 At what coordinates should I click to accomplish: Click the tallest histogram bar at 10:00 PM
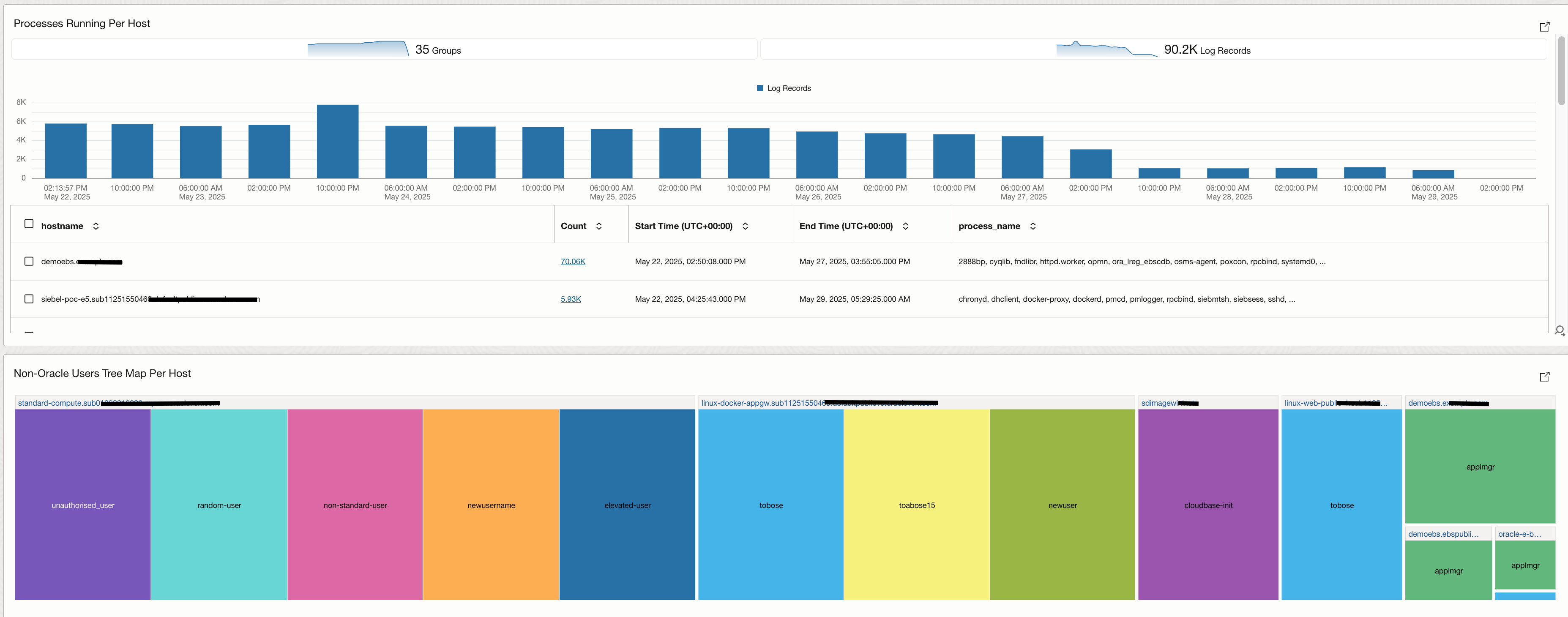tap(337, 141)
